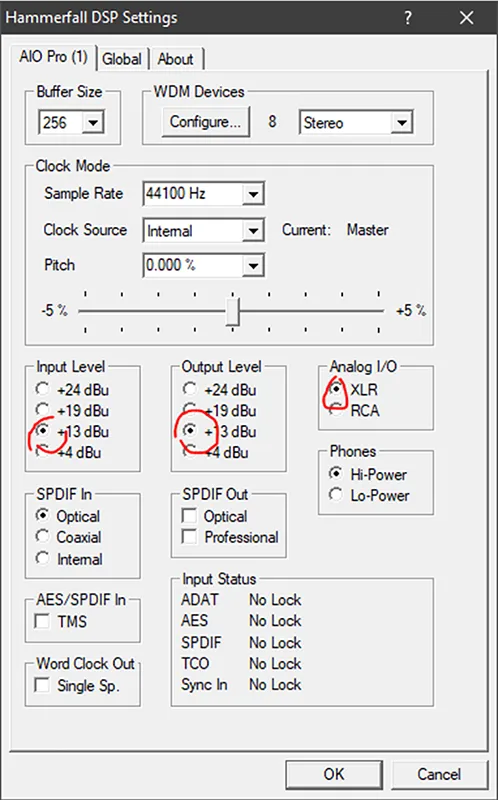Screen dimensions: 498x800
Task: Set Phones to Hi-Power
Action: pyautogui.click(x=336, y=474)
